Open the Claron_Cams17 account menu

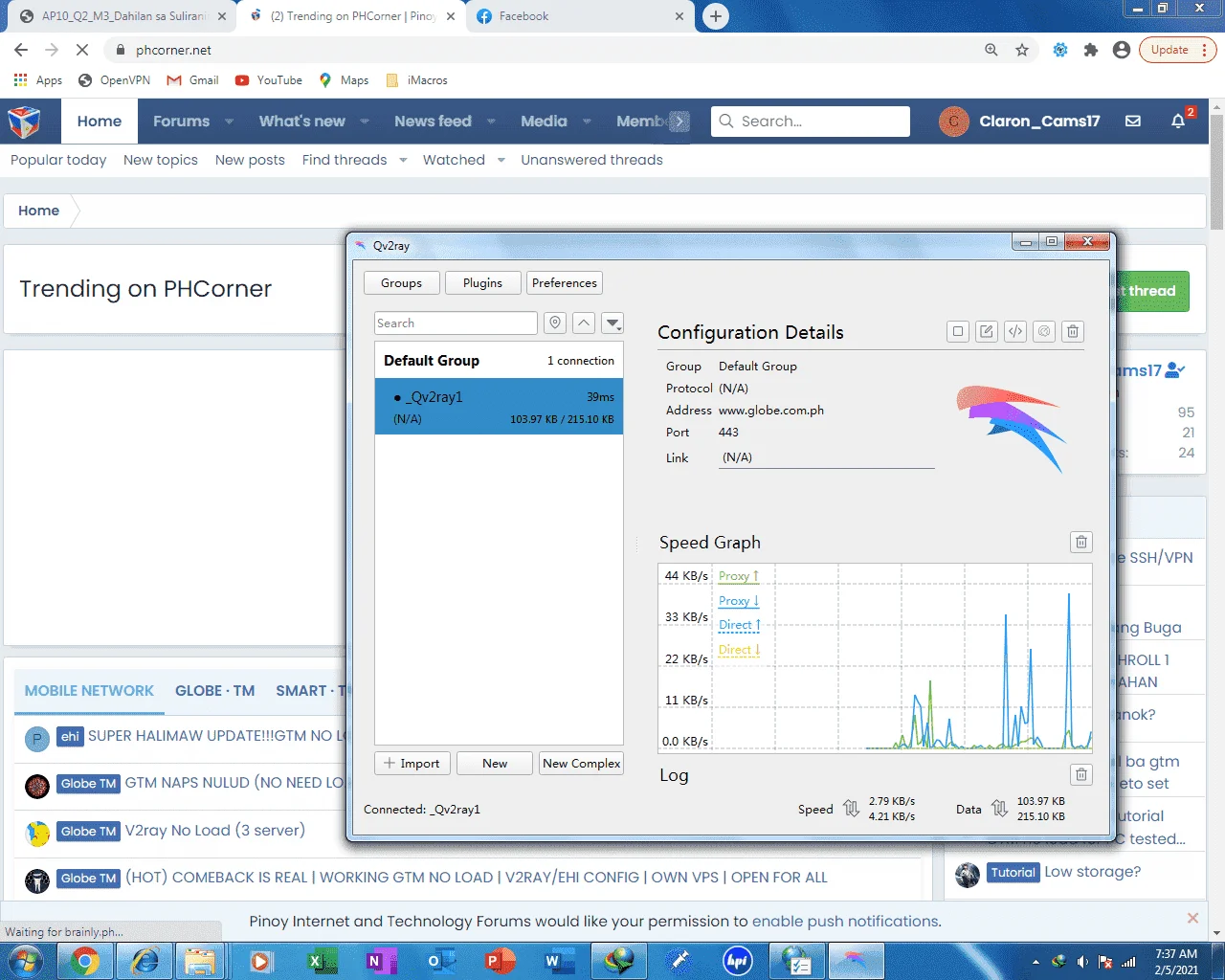[x=1020, y=122]
